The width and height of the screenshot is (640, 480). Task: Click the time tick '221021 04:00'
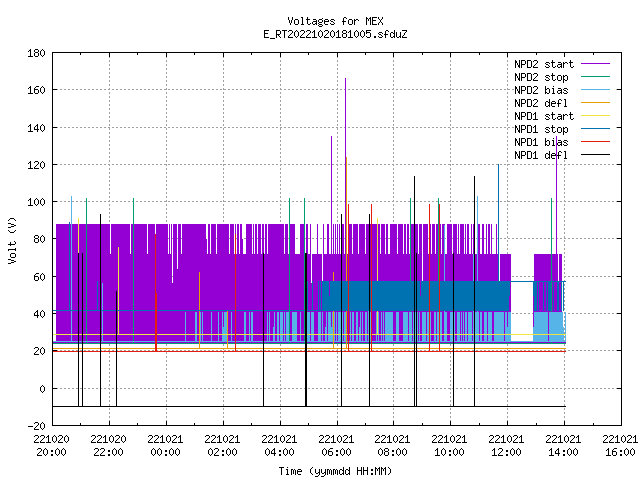pos(279,446)
